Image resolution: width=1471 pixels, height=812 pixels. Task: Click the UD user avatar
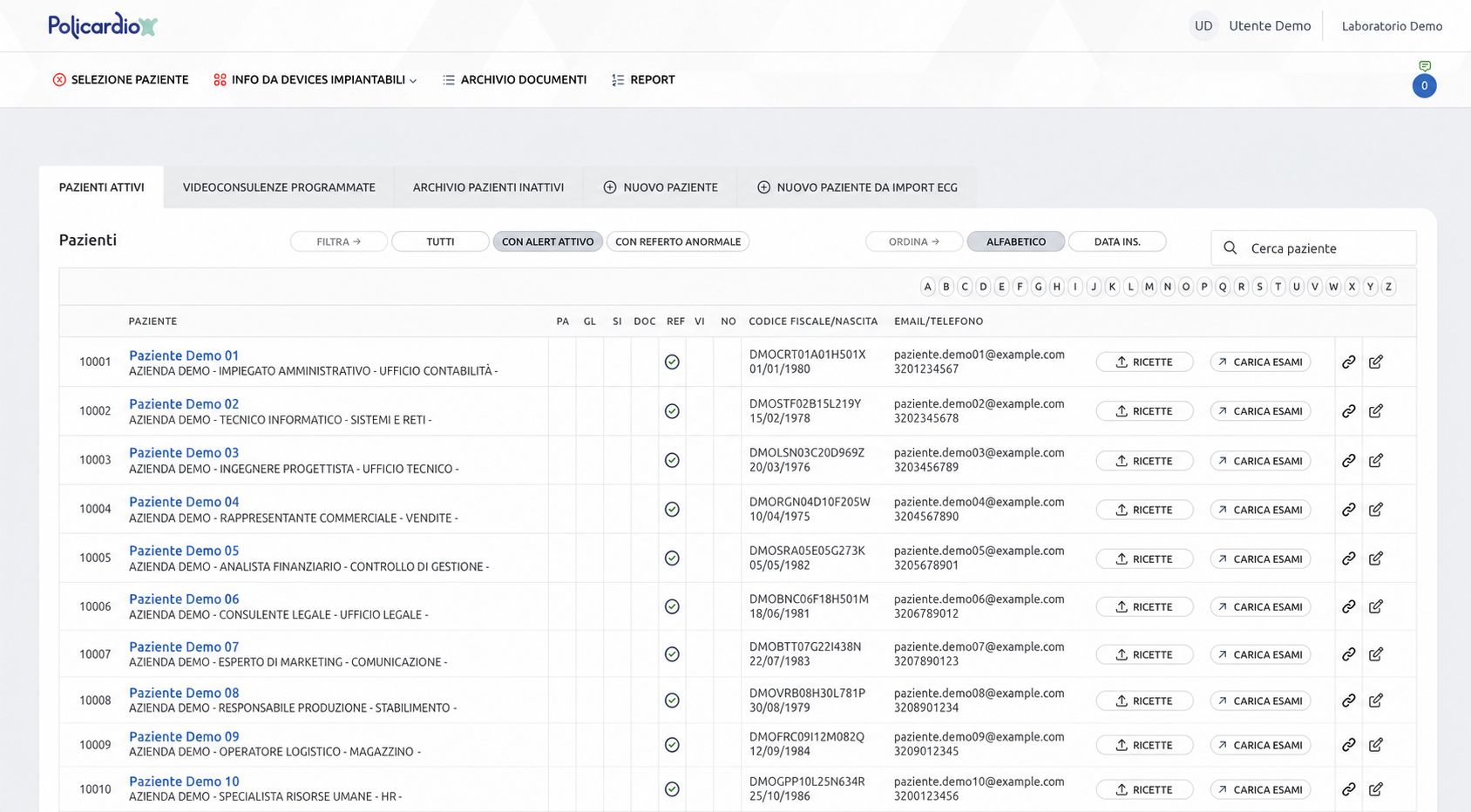pos(1203,26)
